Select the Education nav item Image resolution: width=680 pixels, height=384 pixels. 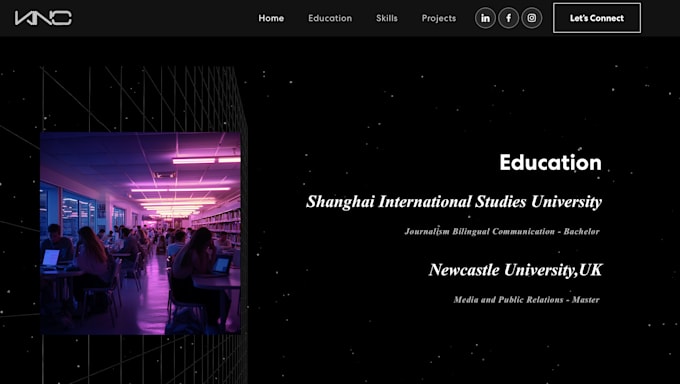pyautogui.click(x=330, y=18)
